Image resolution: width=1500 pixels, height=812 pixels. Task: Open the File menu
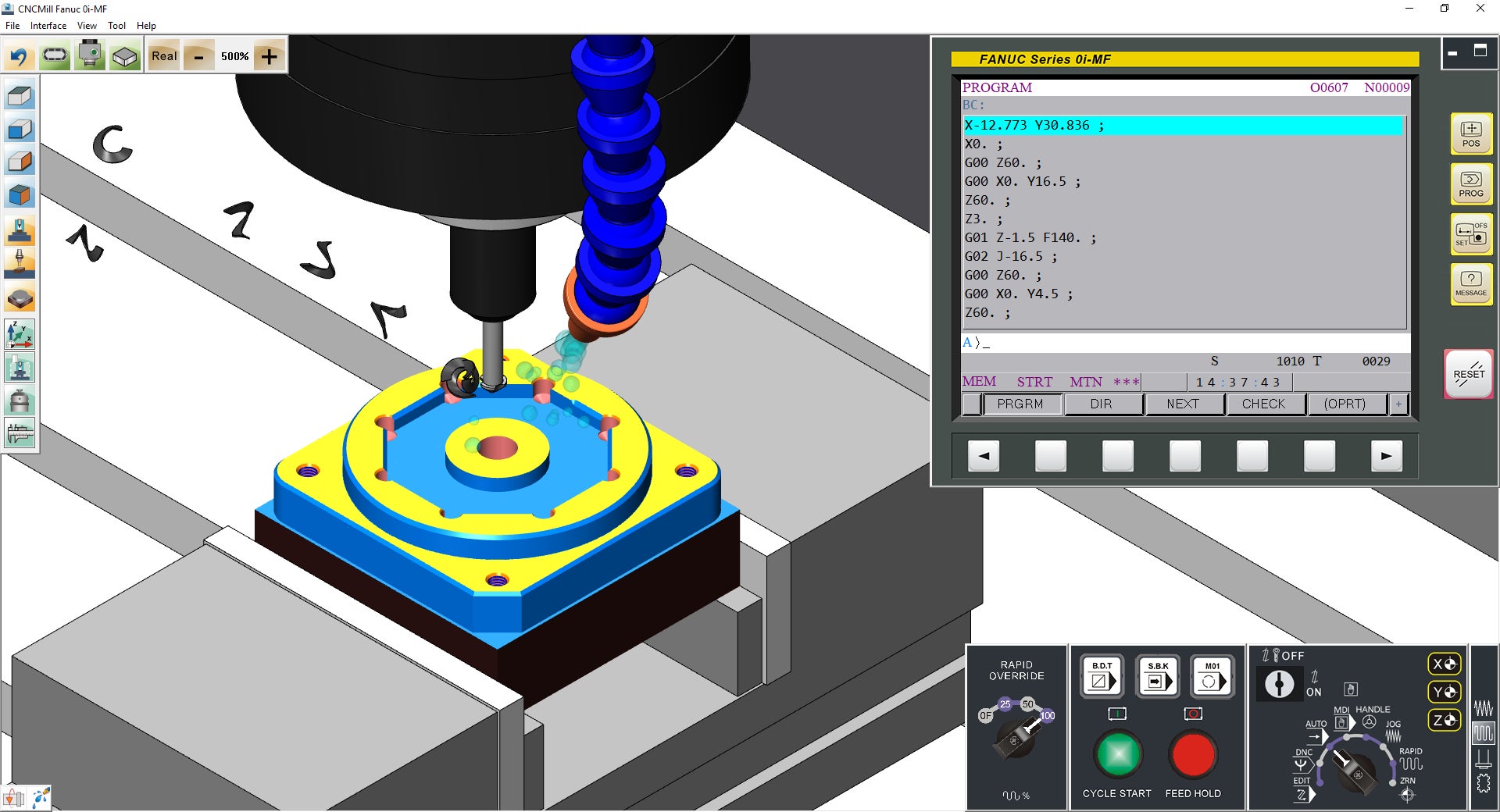pos(12,26)
